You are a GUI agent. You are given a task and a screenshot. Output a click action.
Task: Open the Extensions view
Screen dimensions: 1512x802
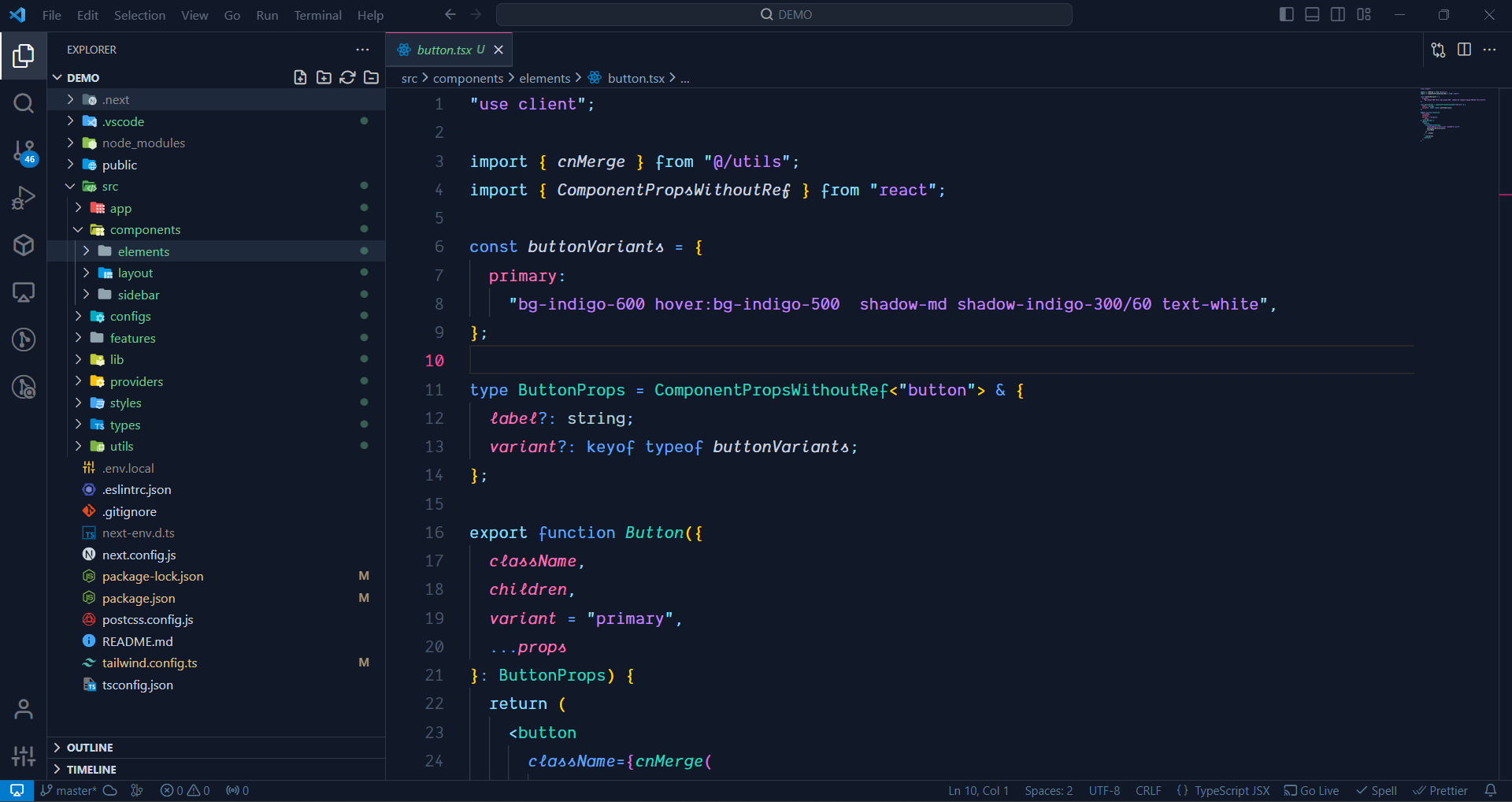24,245
